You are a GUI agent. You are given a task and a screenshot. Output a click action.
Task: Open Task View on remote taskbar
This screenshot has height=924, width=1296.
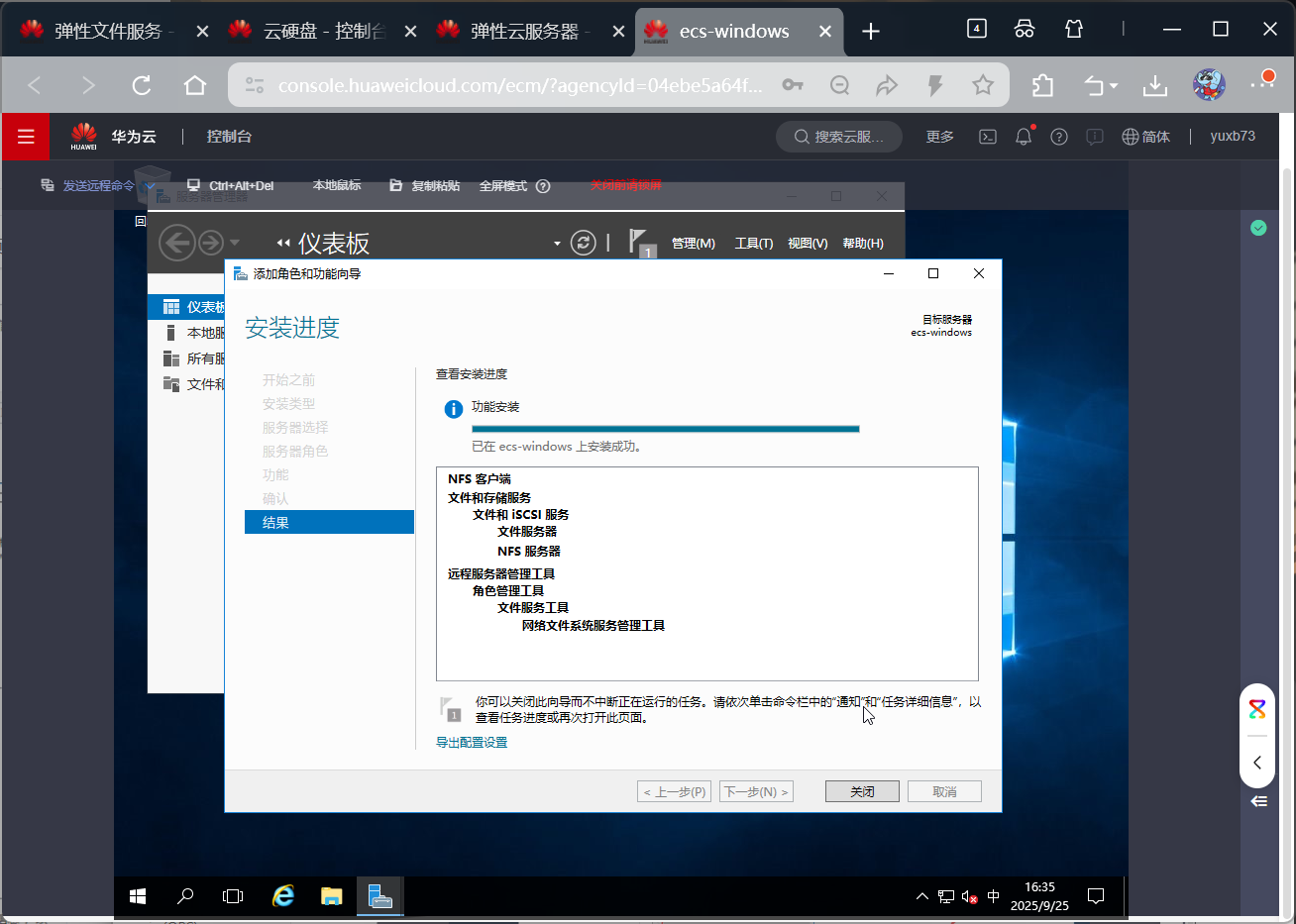point(233,896)
